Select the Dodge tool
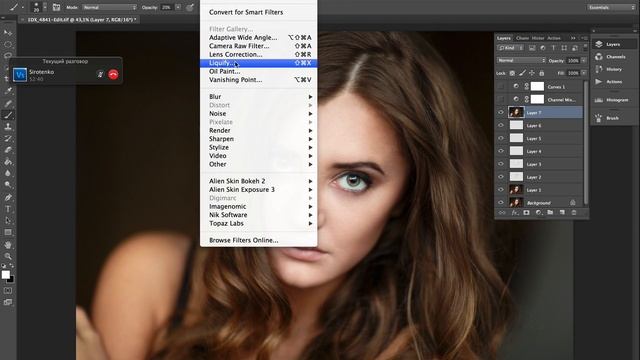 (8, 185)
